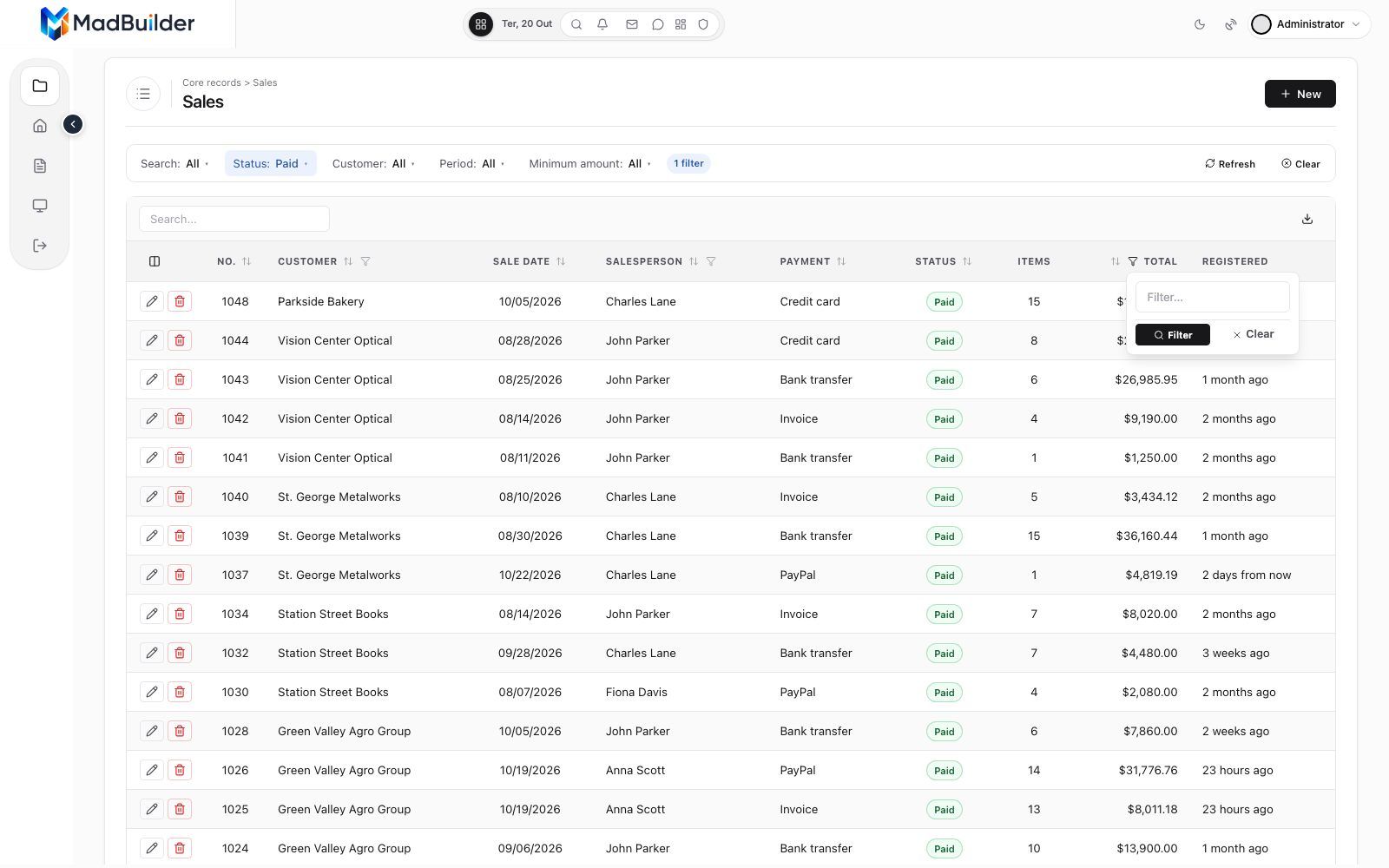Open the dark round apps button beside the date
This screenshot has height=868, width=1389.
point(481,24)
